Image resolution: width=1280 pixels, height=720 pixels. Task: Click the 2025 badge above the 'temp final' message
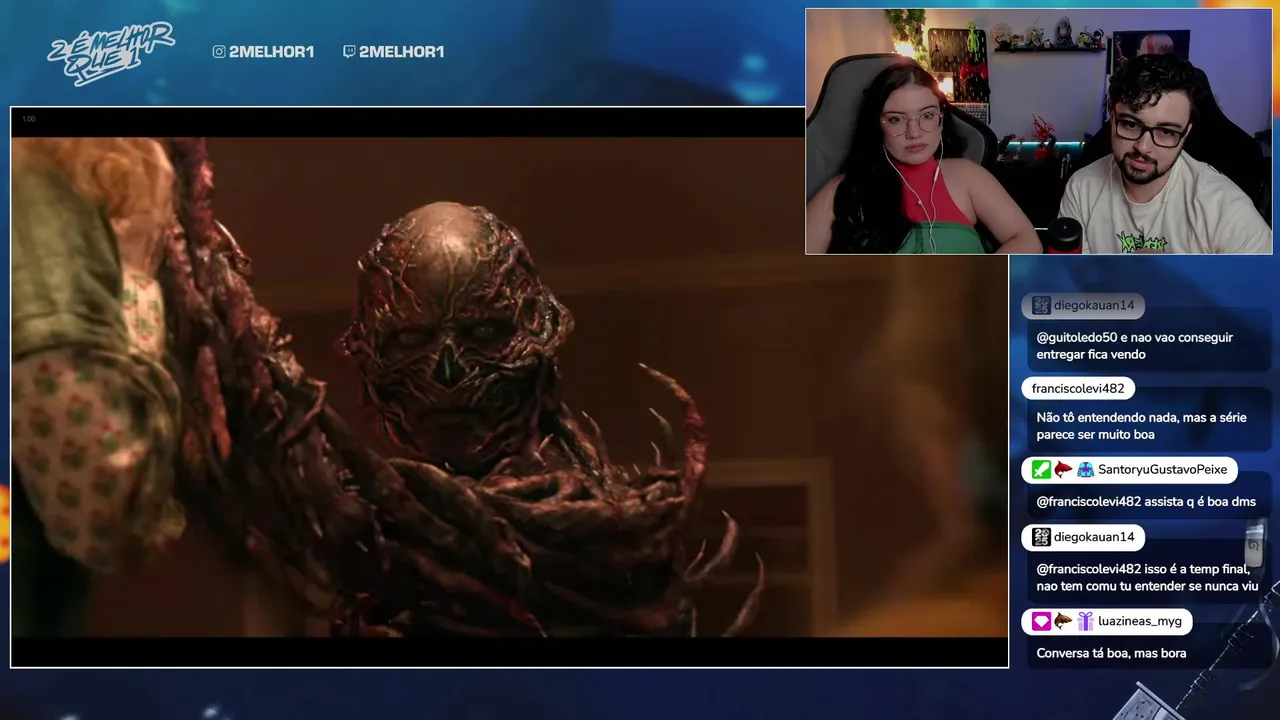1041,537
